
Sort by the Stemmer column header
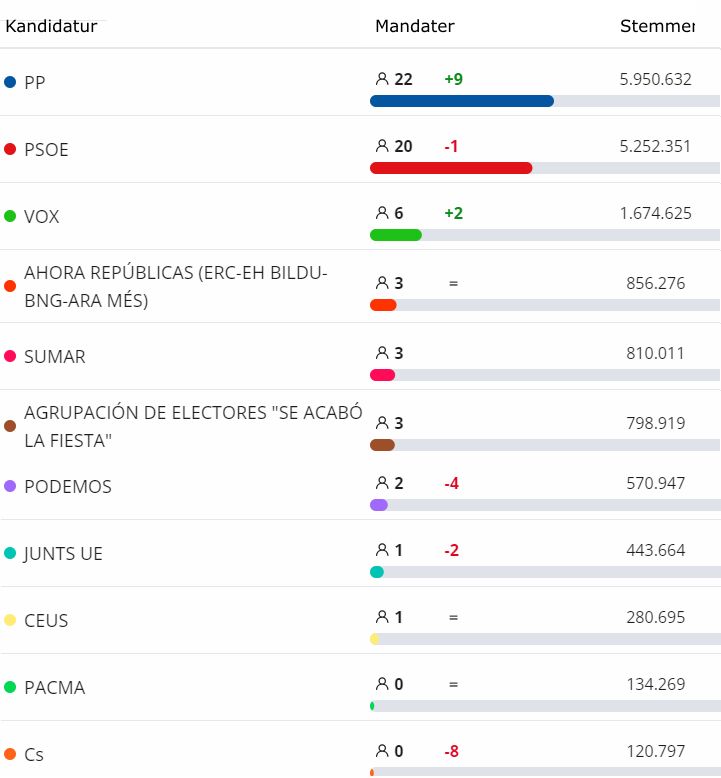[656, 26]
